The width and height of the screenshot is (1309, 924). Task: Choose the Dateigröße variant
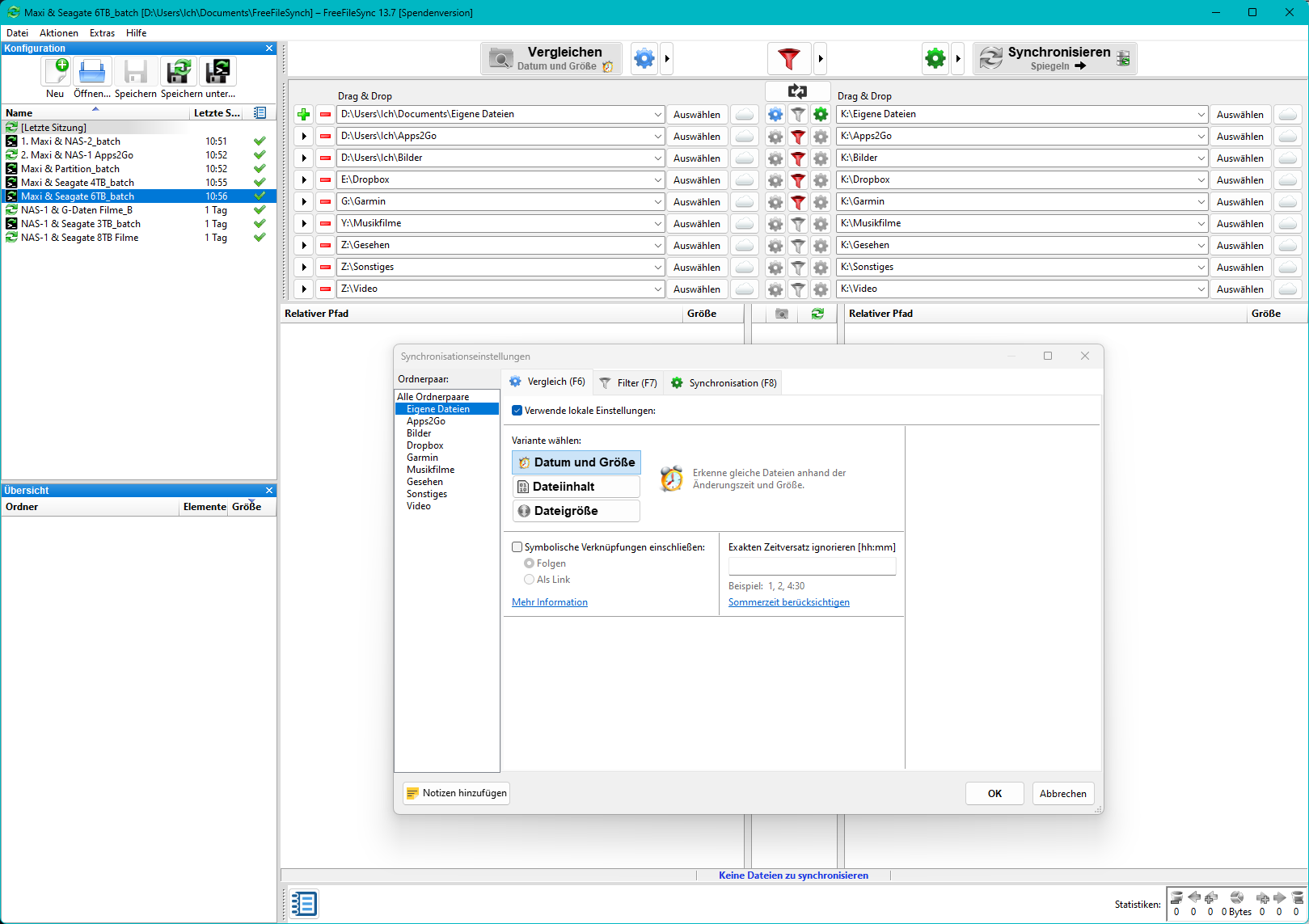click(576, 511)
